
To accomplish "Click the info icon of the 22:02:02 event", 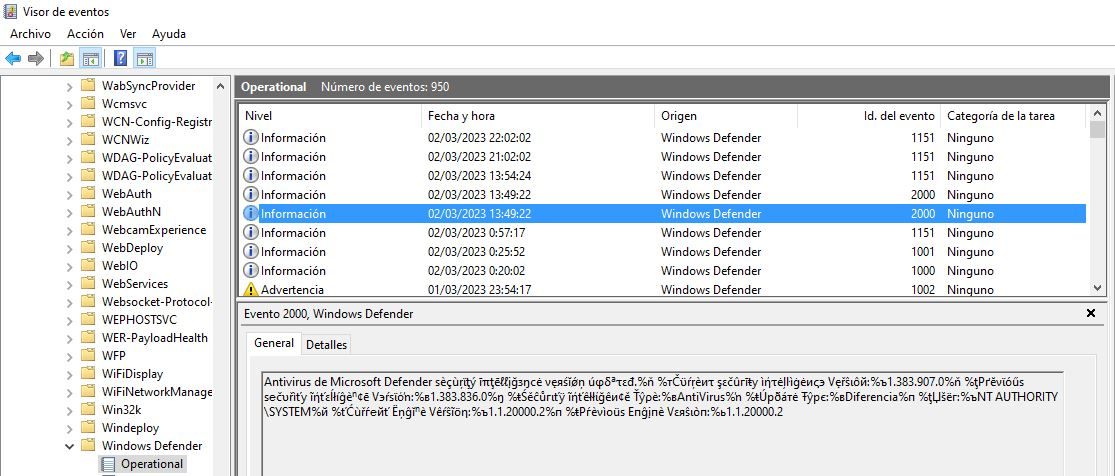I will pos(250,137).
